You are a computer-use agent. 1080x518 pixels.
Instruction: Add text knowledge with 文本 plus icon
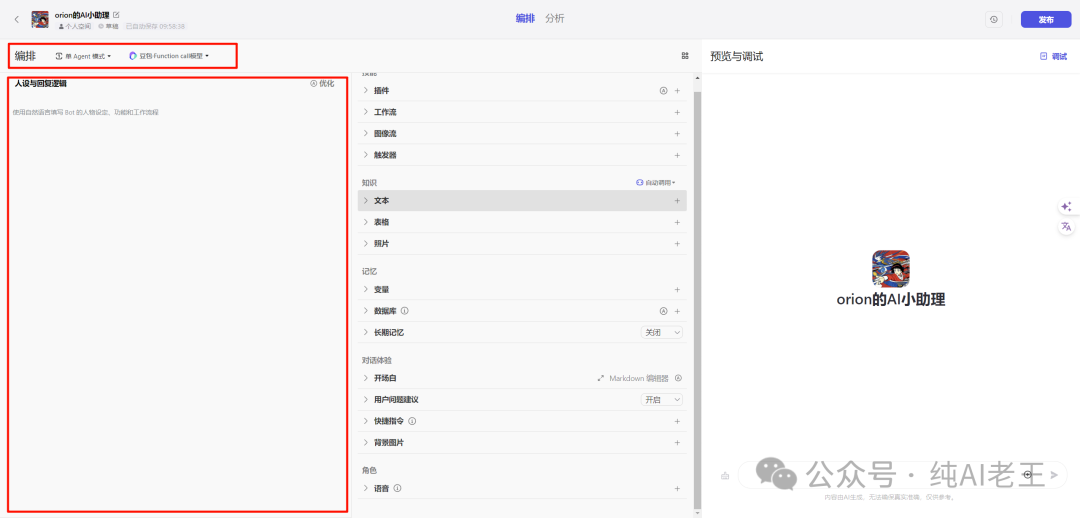[677, 200]
